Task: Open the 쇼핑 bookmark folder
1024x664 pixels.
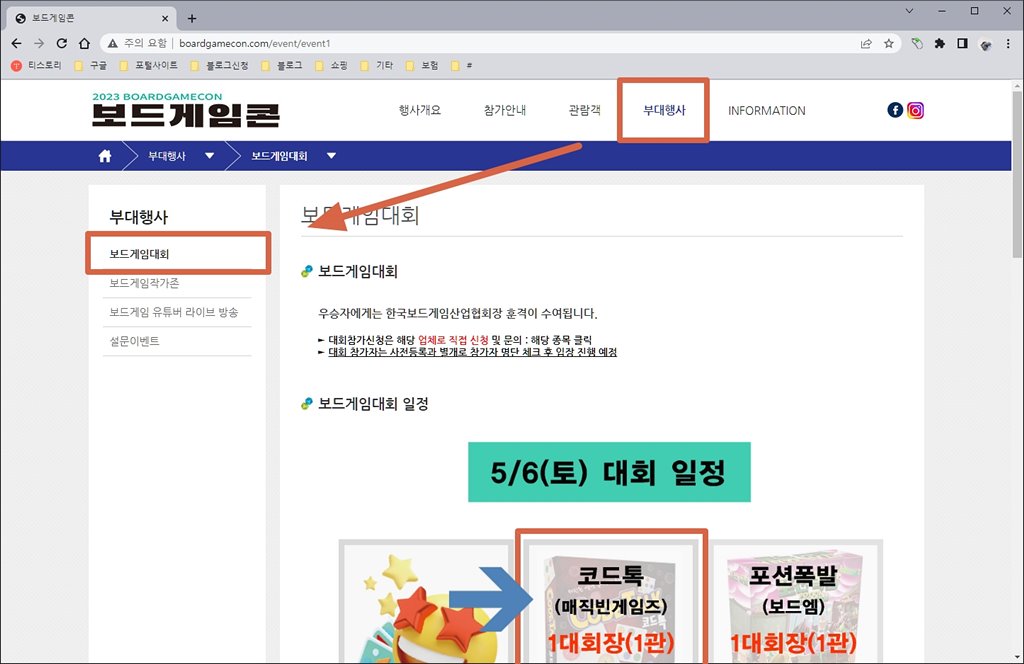Action: (x=331, y=65)
